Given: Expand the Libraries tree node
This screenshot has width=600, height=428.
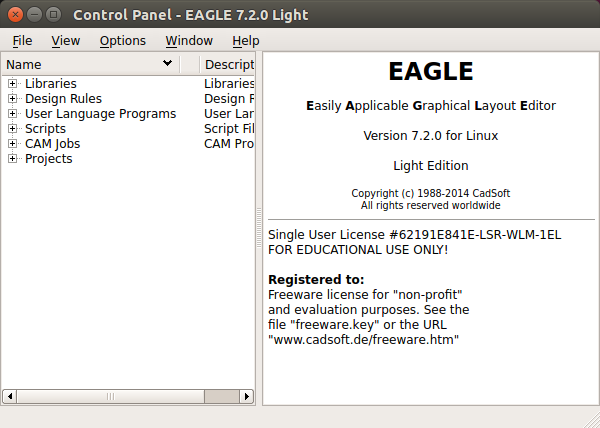Looking at the screenshot, I should 13,84.
